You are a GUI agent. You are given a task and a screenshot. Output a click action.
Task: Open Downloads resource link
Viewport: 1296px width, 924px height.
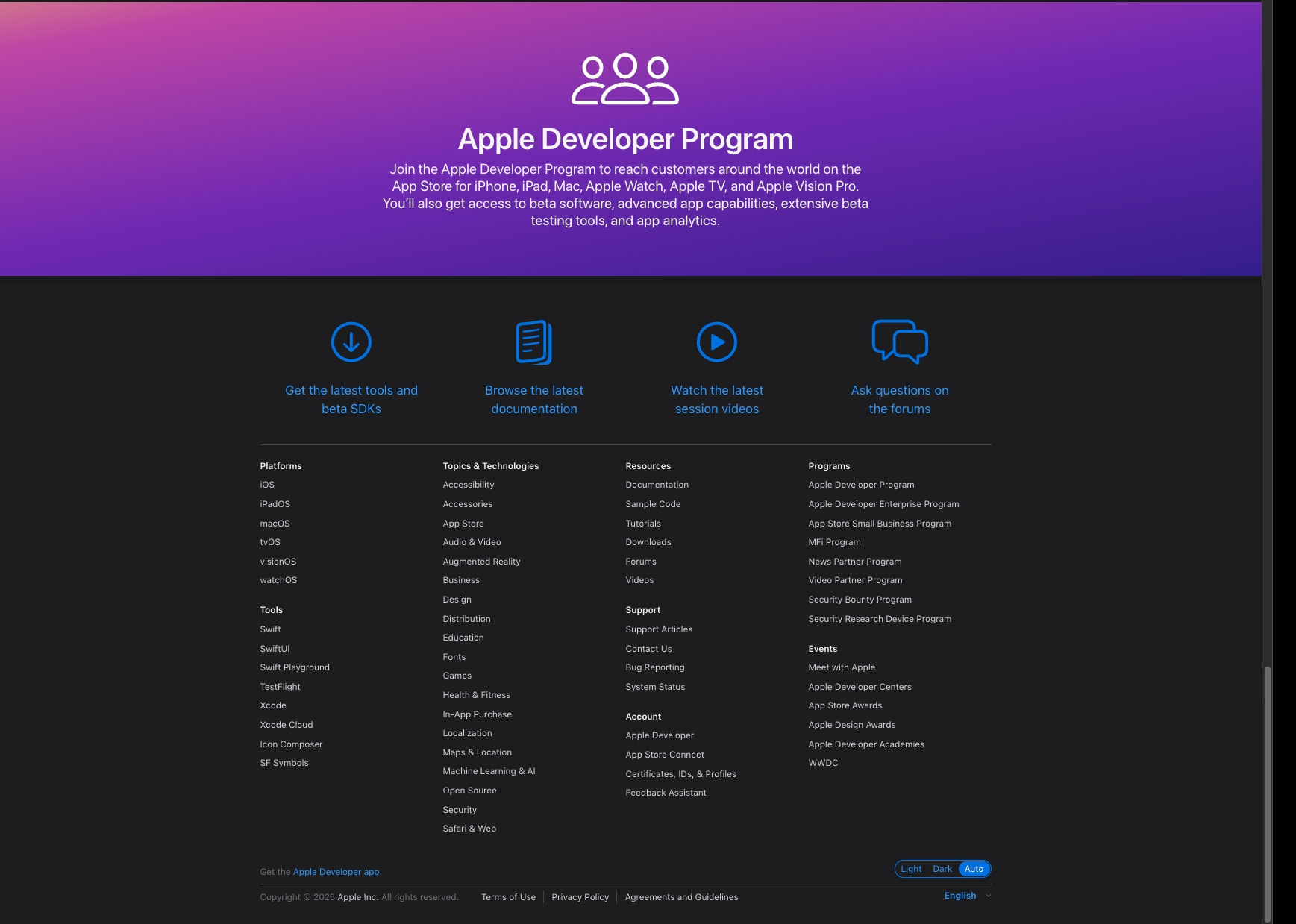tap(648, 542)
